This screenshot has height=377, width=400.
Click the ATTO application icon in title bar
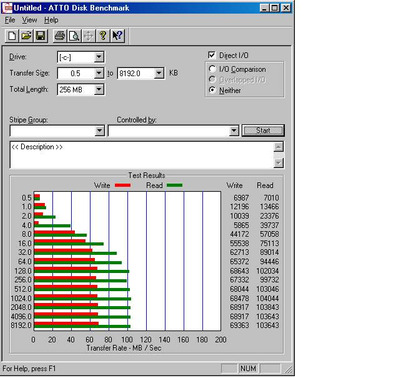coord(7,8)
